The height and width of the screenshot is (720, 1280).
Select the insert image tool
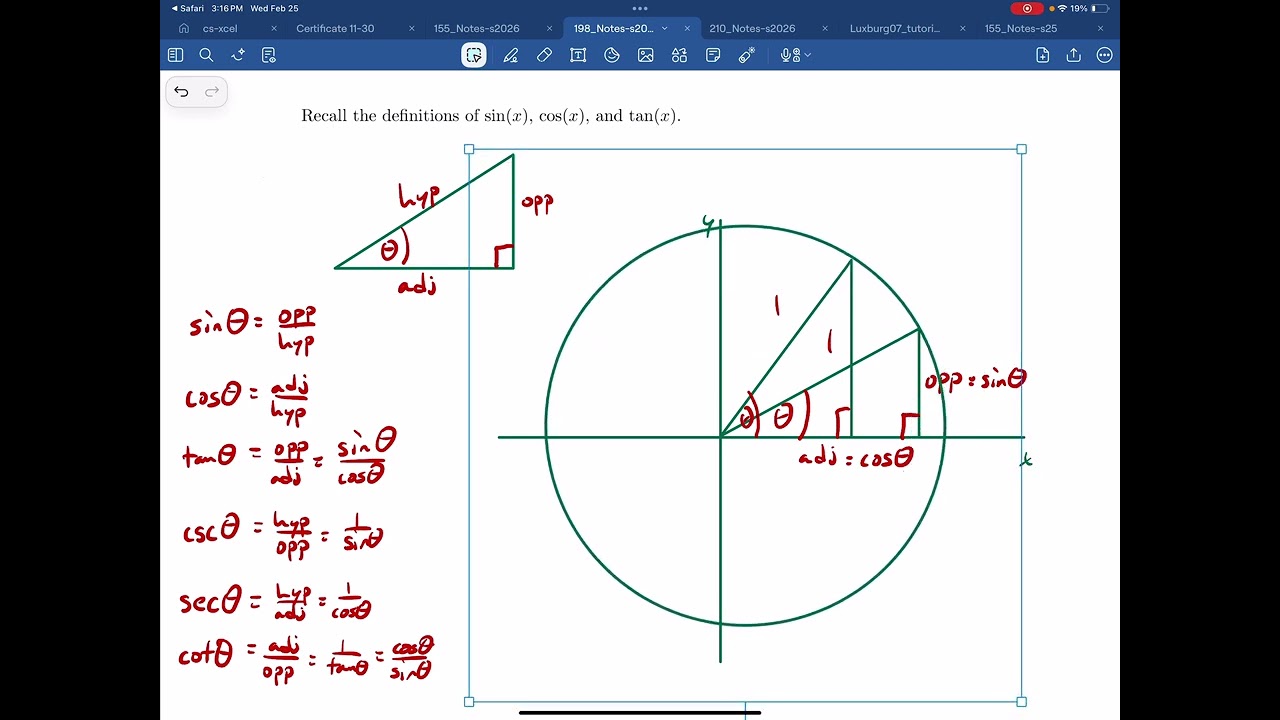coord(646,55)
